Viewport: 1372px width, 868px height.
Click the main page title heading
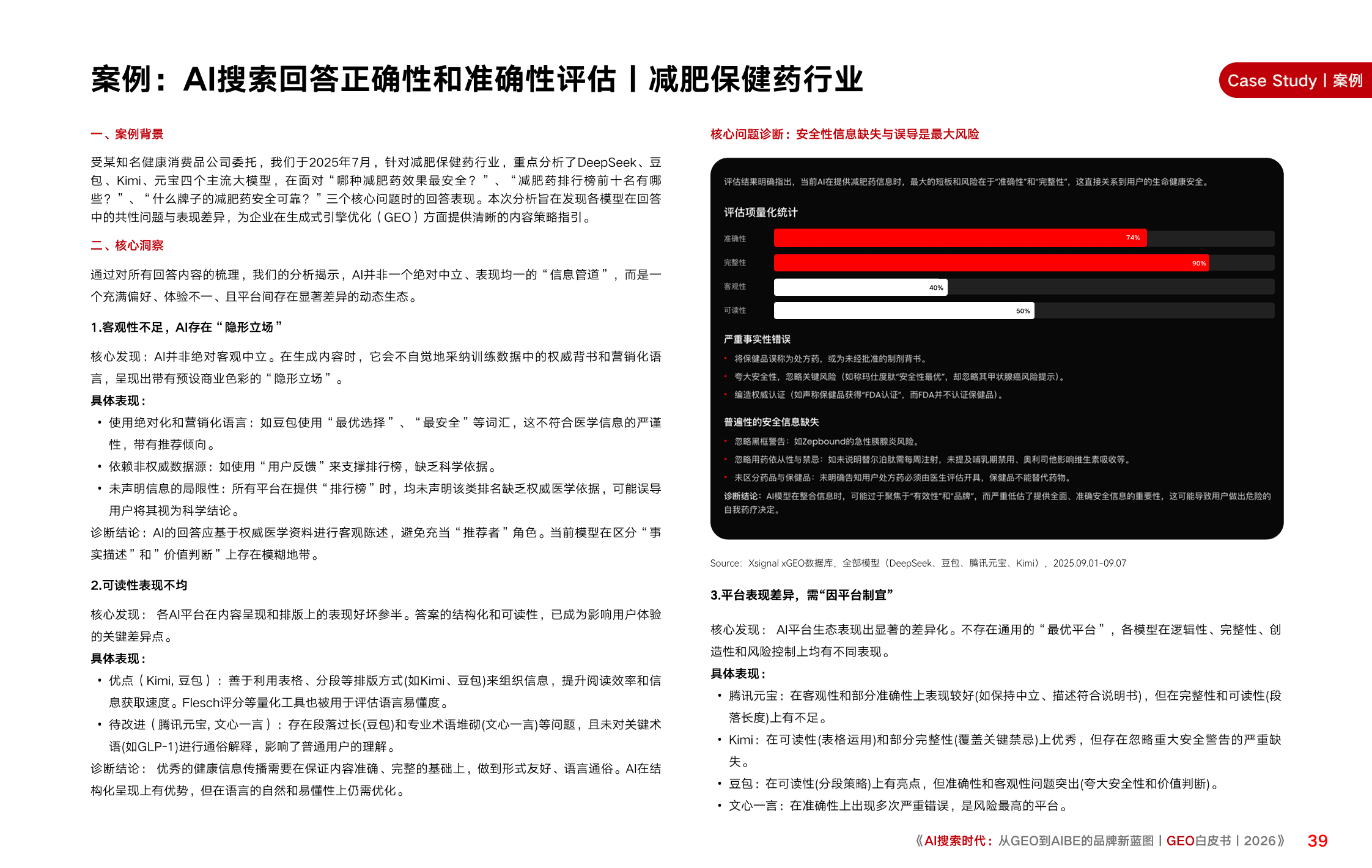click(476, 80)
